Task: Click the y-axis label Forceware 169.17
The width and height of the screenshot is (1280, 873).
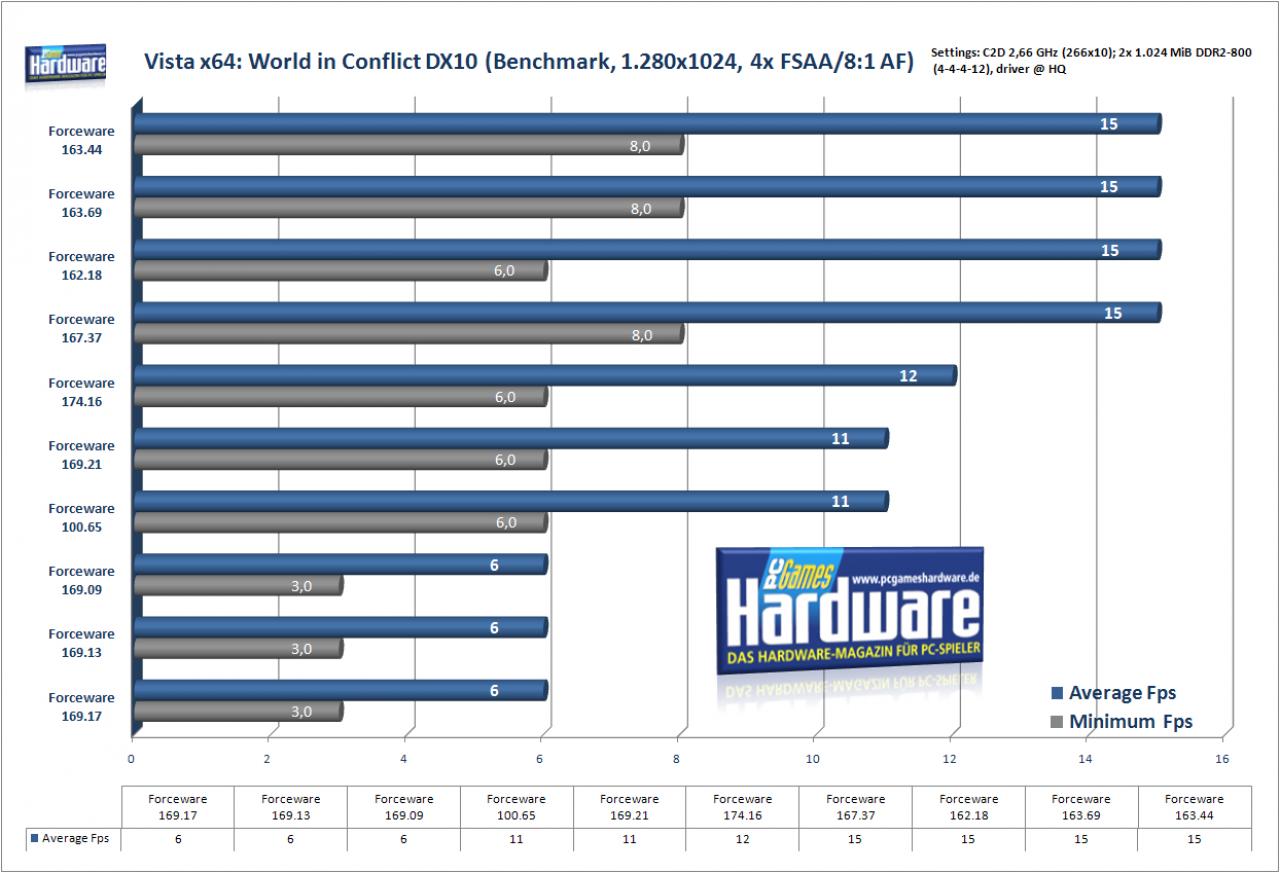Action: pyautogui.click(x=81, y=706)
